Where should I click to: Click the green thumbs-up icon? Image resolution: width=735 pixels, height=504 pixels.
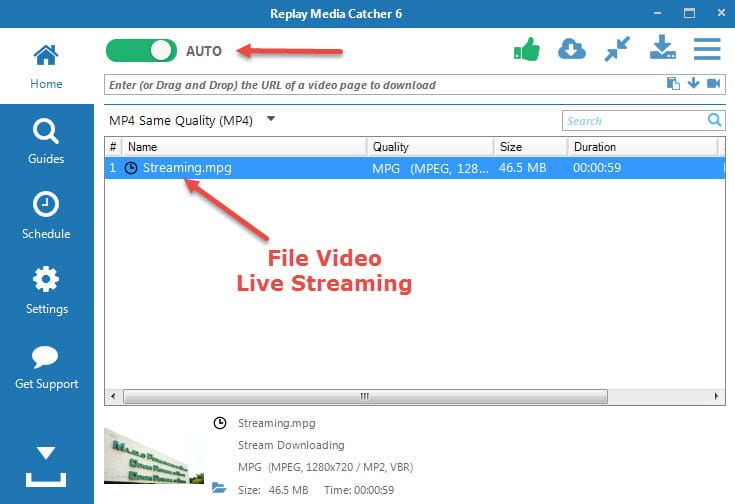tap(527, 49)
